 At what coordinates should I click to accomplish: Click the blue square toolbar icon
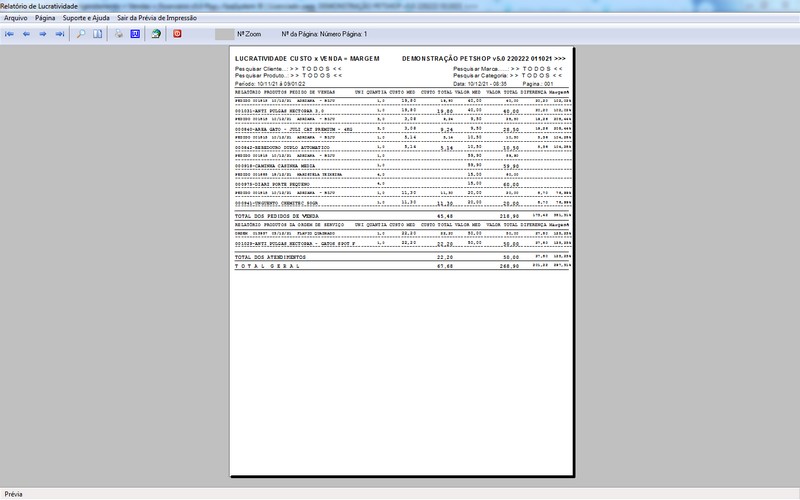coord(134,34)
